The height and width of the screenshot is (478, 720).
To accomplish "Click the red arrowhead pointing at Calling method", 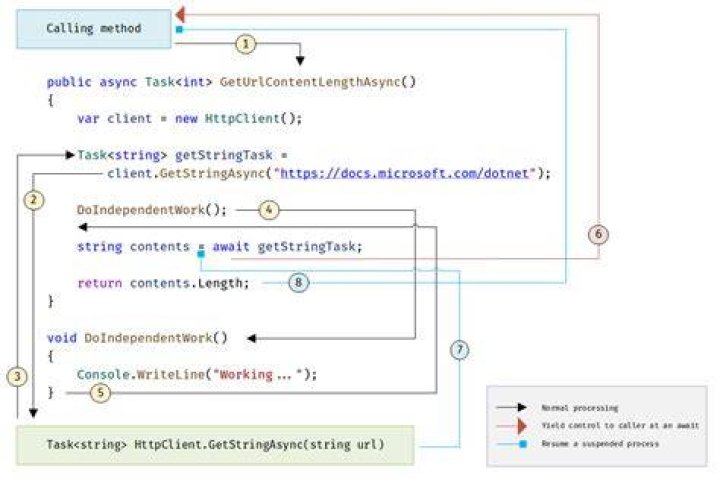I will 180,15.
